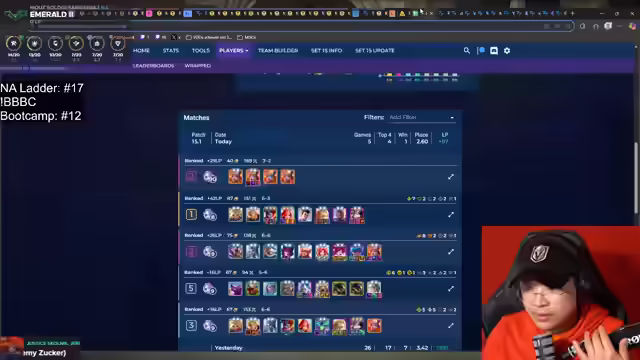Click the 1st-place badge icon
Image resolution: width=640 pixels, height=360 pixels.
coord(191,214)
